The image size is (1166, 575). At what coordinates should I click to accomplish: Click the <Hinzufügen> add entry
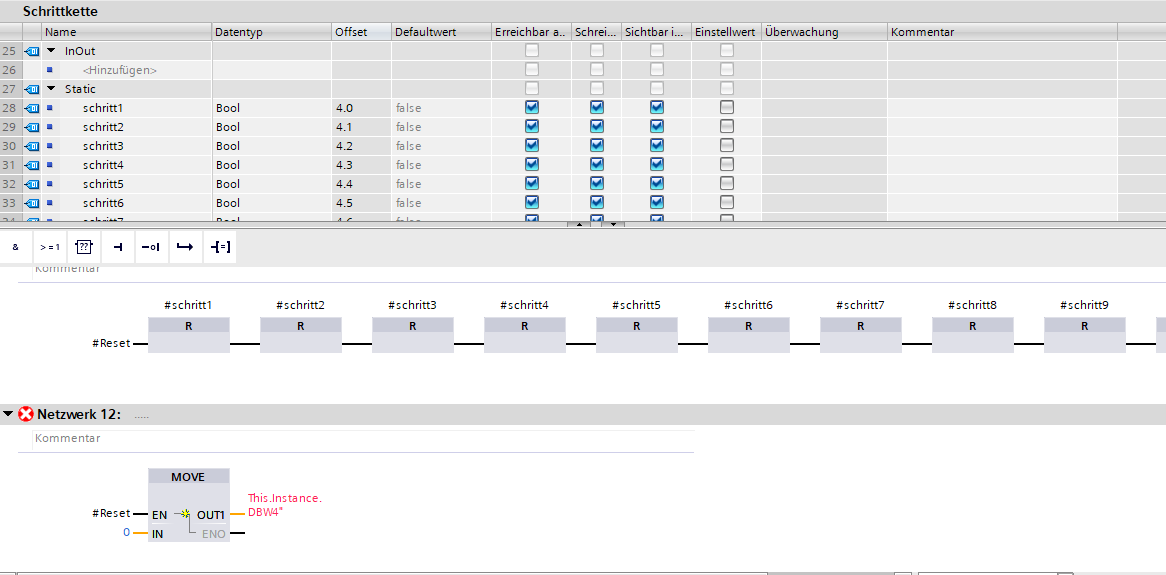click(120, 70)
